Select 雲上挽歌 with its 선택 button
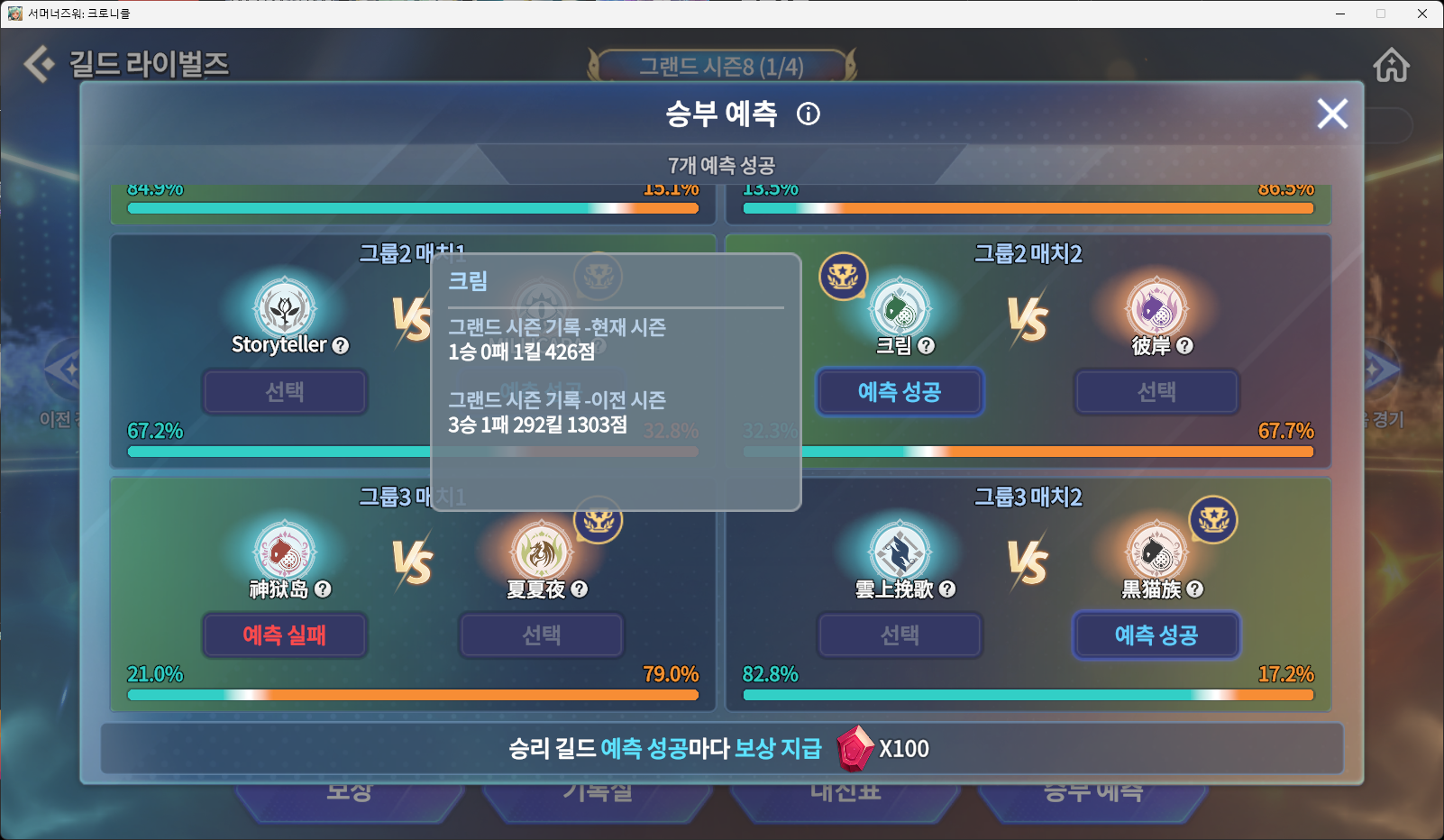The width and height of the screenshot is (1444, 840). coord(900,635)
